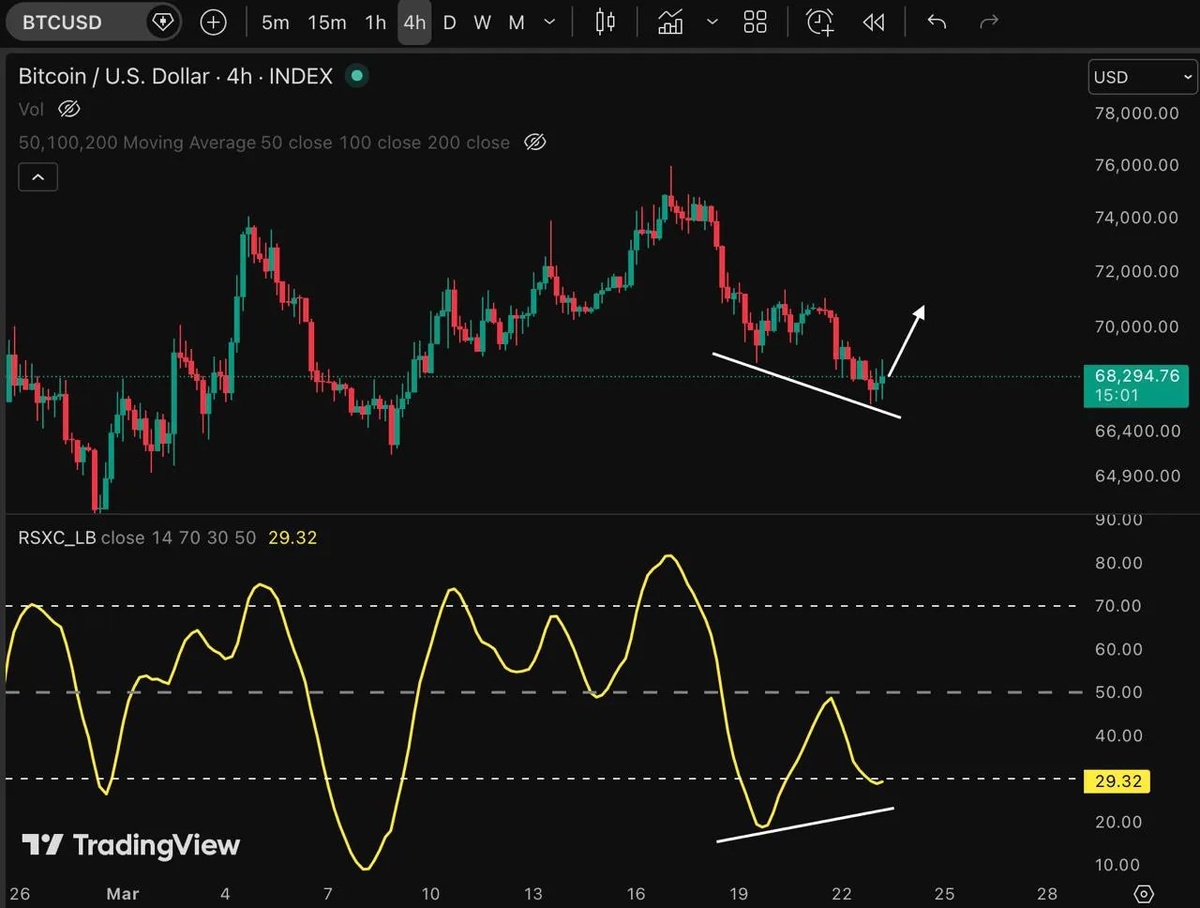This screenshot has height=908, width=1200.
Task: Switch to the 15m timeframe
Action: [x=327, y=22]
